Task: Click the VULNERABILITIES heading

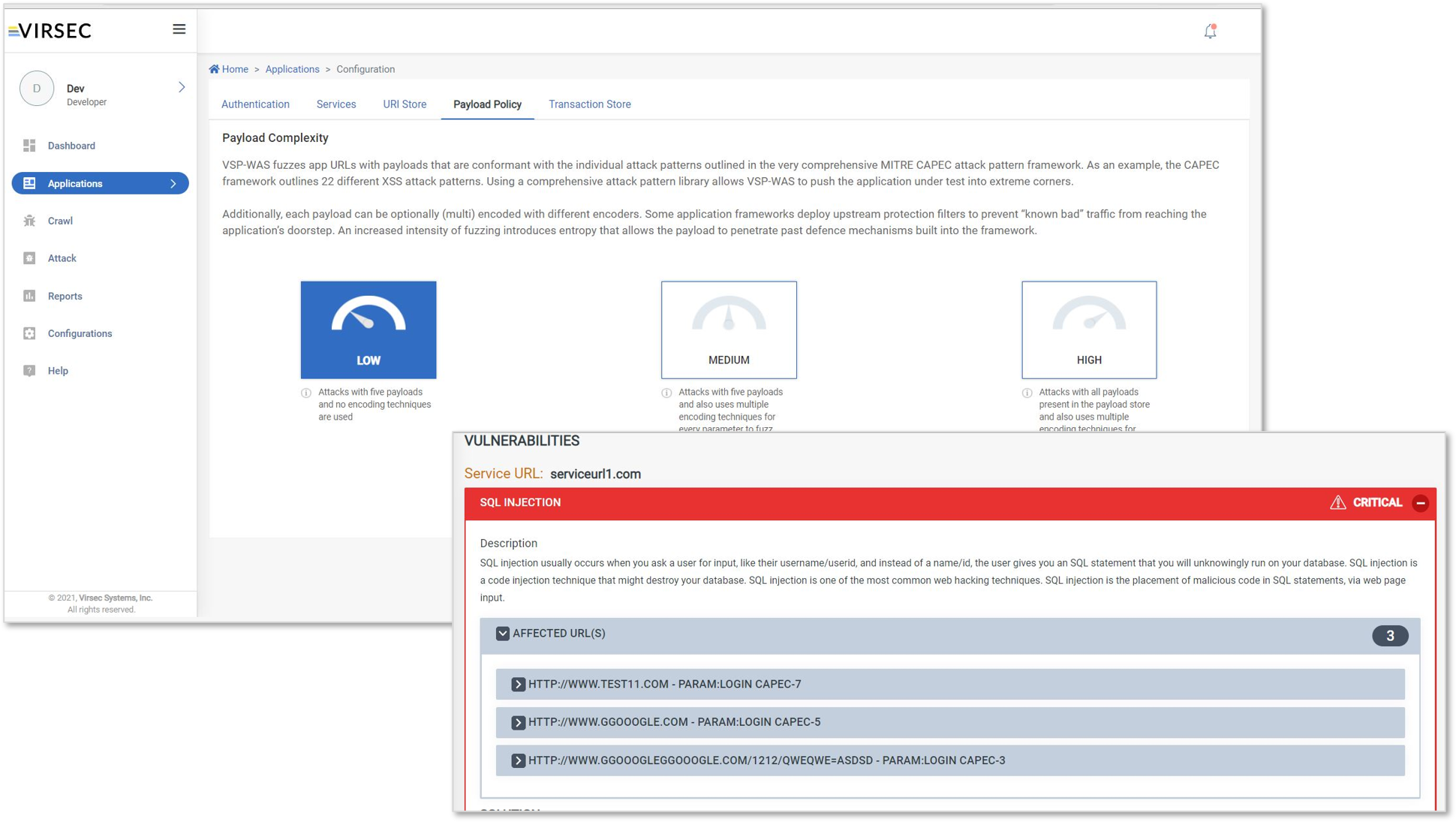Action: tap(522, 441)
